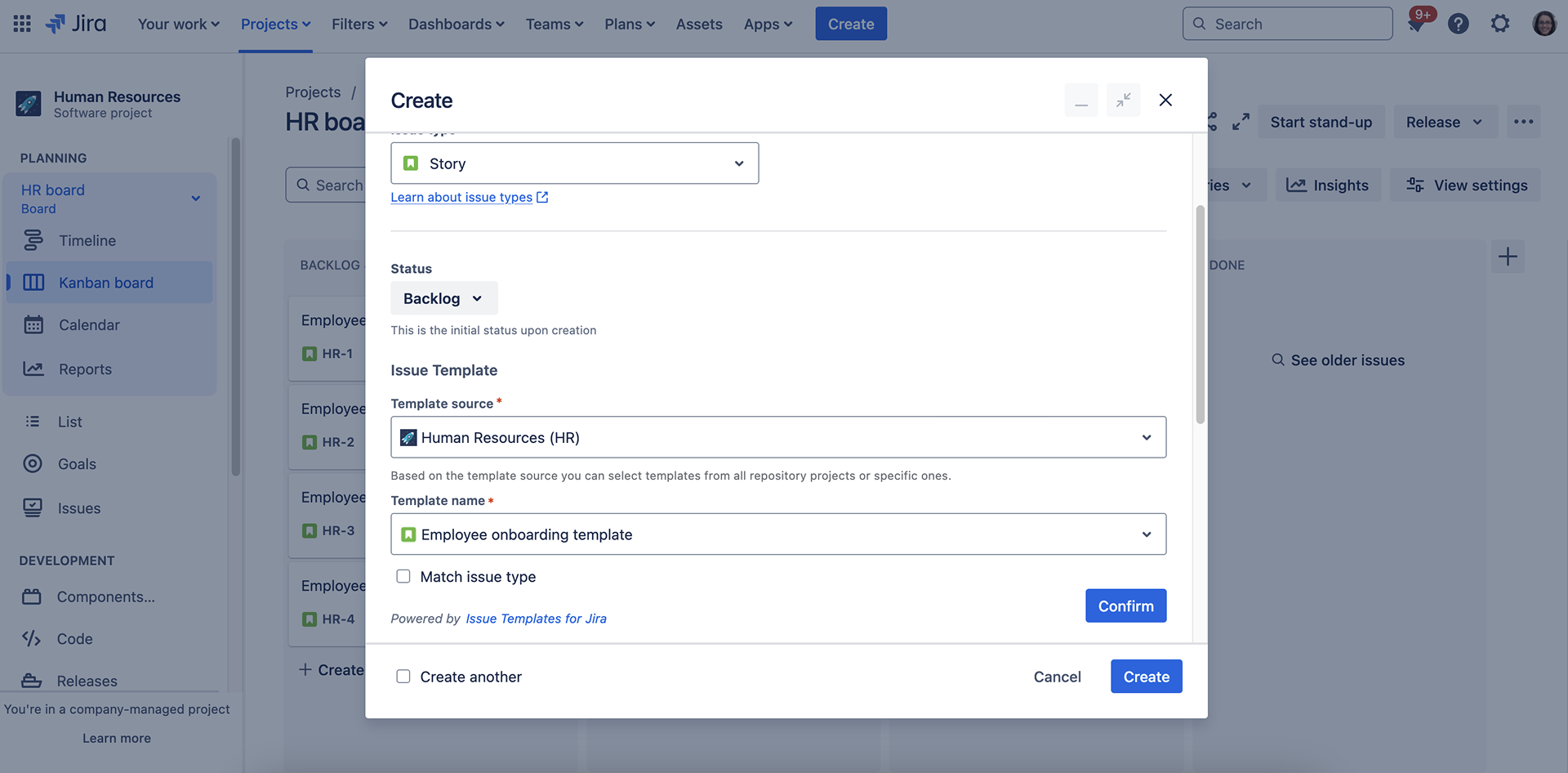The height and width of the screenshot is (773, 1568).
Task: Tick the Match issue type checkbox
Action: (403, 576)
